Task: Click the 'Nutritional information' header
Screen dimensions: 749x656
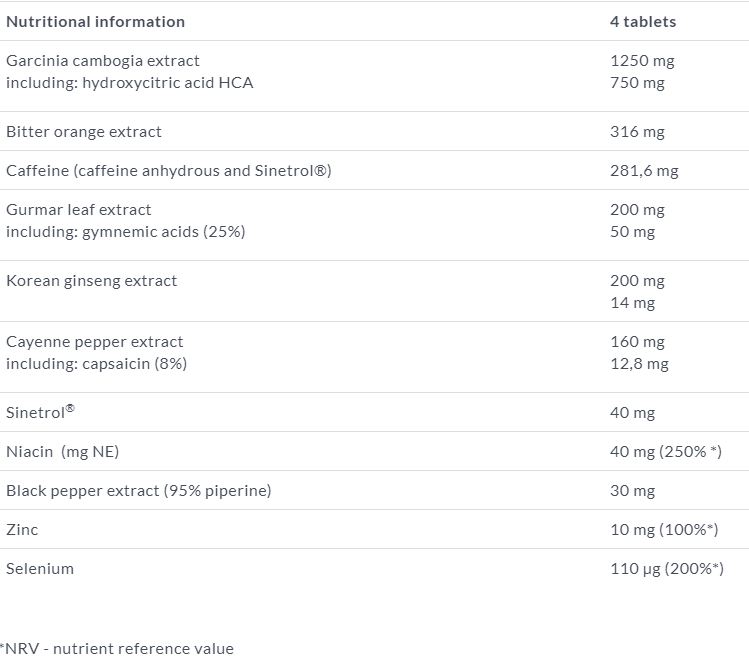Action: click(x=96, y=21)
